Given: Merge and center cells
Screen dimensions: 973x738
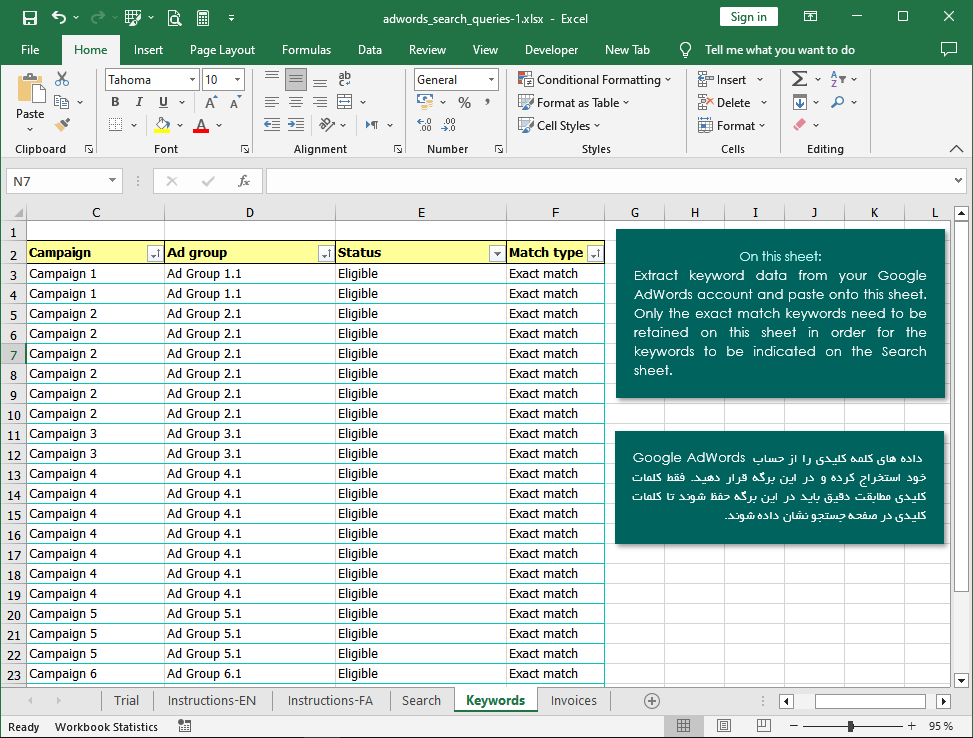Looking at the screenshot, I should pos(345,102).
